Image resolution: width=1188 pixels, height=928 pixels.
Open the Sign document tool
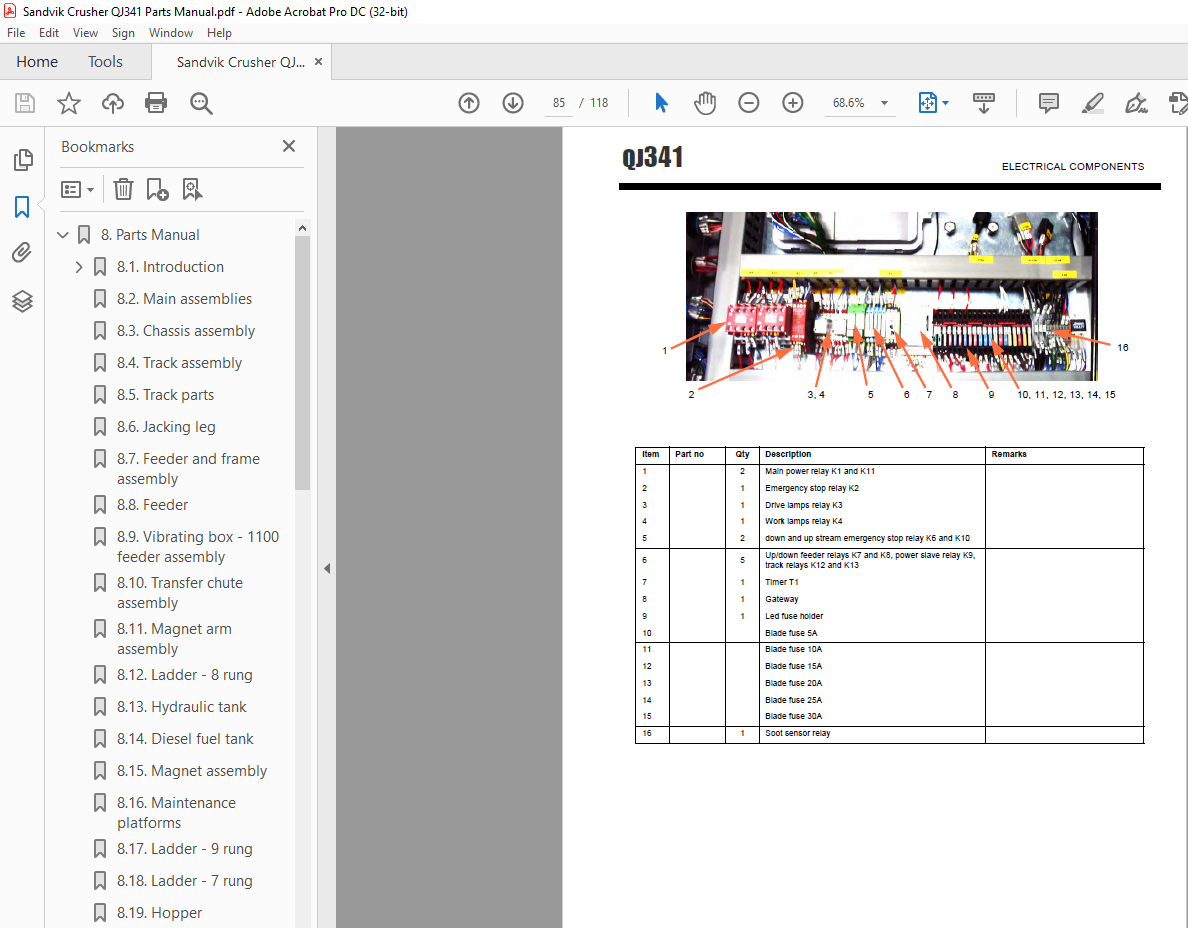tap(1136, 103)
